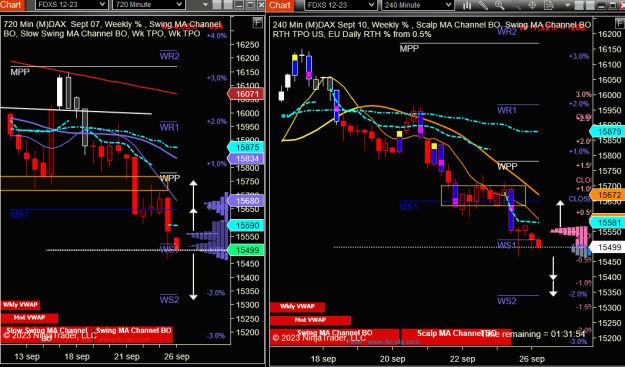The height and width of the screenshot is (367, 625).
Task: Click the Wkly VWAP label in left chart
Action: [x=20, y=305]
